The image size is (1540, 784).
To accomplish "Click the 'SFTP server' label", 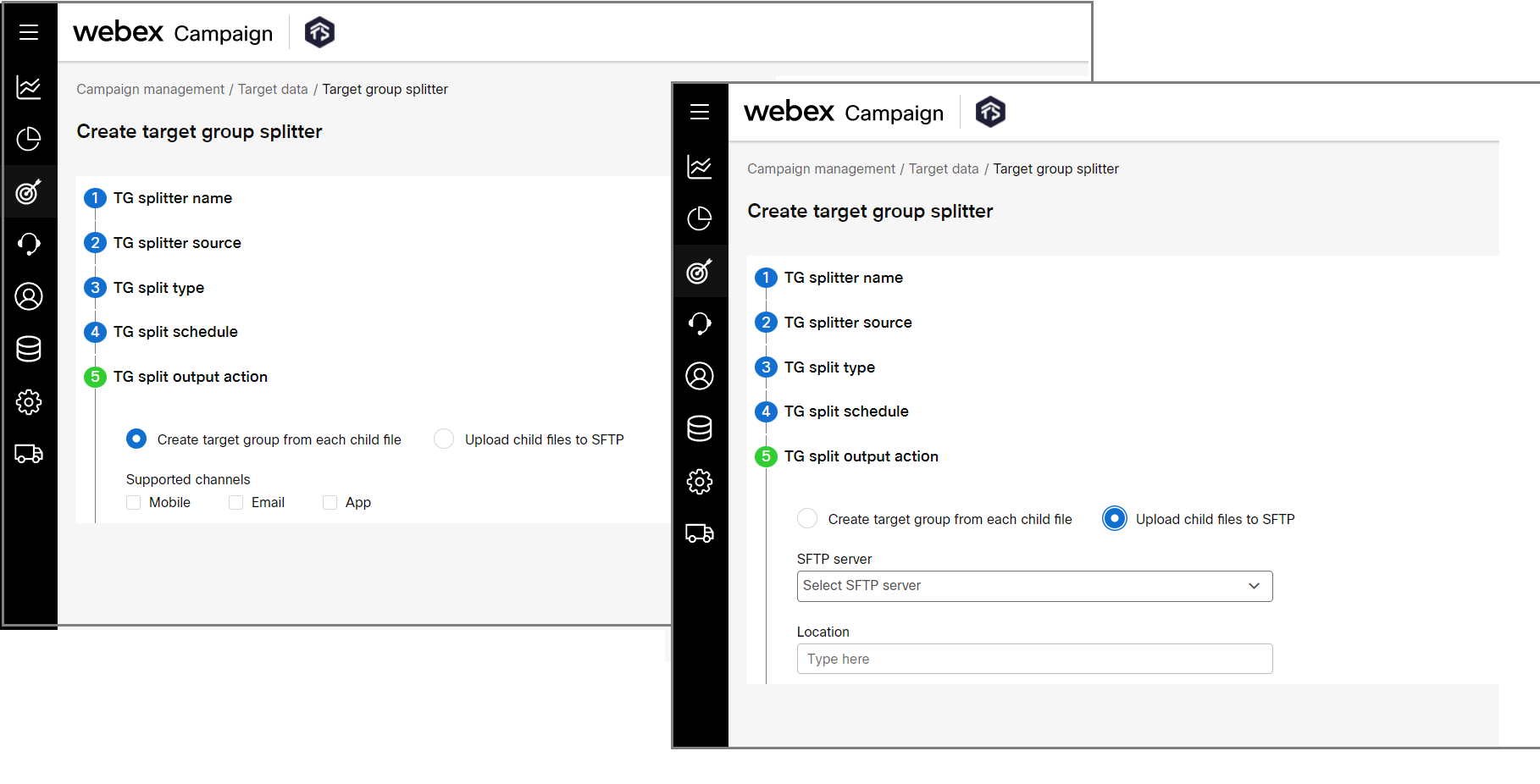I will point(834,559).
